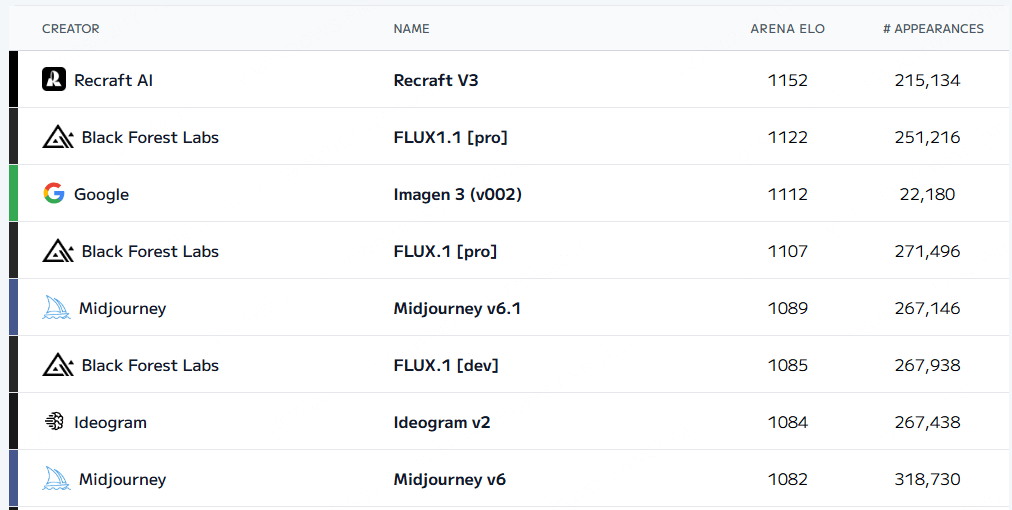This screenshot has height=510, width=1012.
Task: Click Black Forest Labs logo beside FLUX.1 [dev]
Action: coord(58,365)
